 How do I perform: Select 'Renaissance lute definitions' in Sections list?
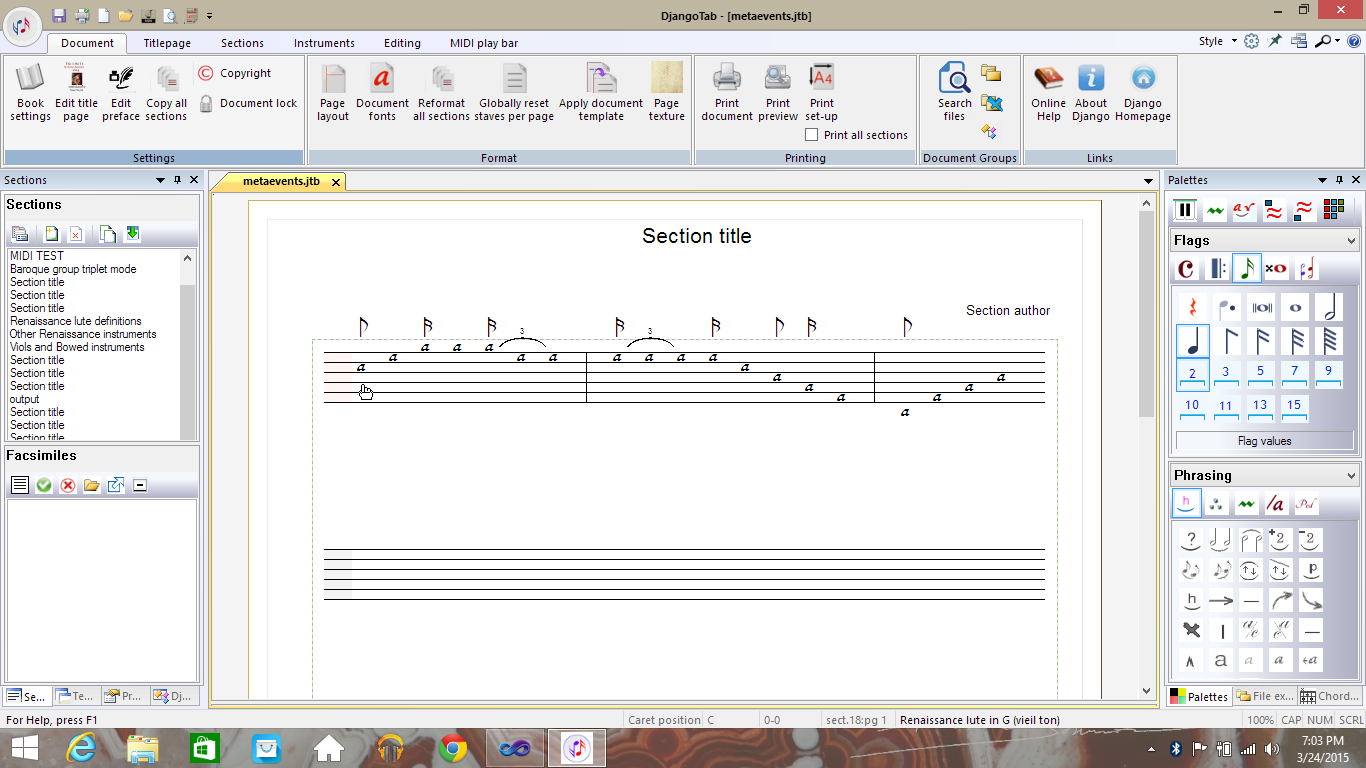click(x=76, y=321)
